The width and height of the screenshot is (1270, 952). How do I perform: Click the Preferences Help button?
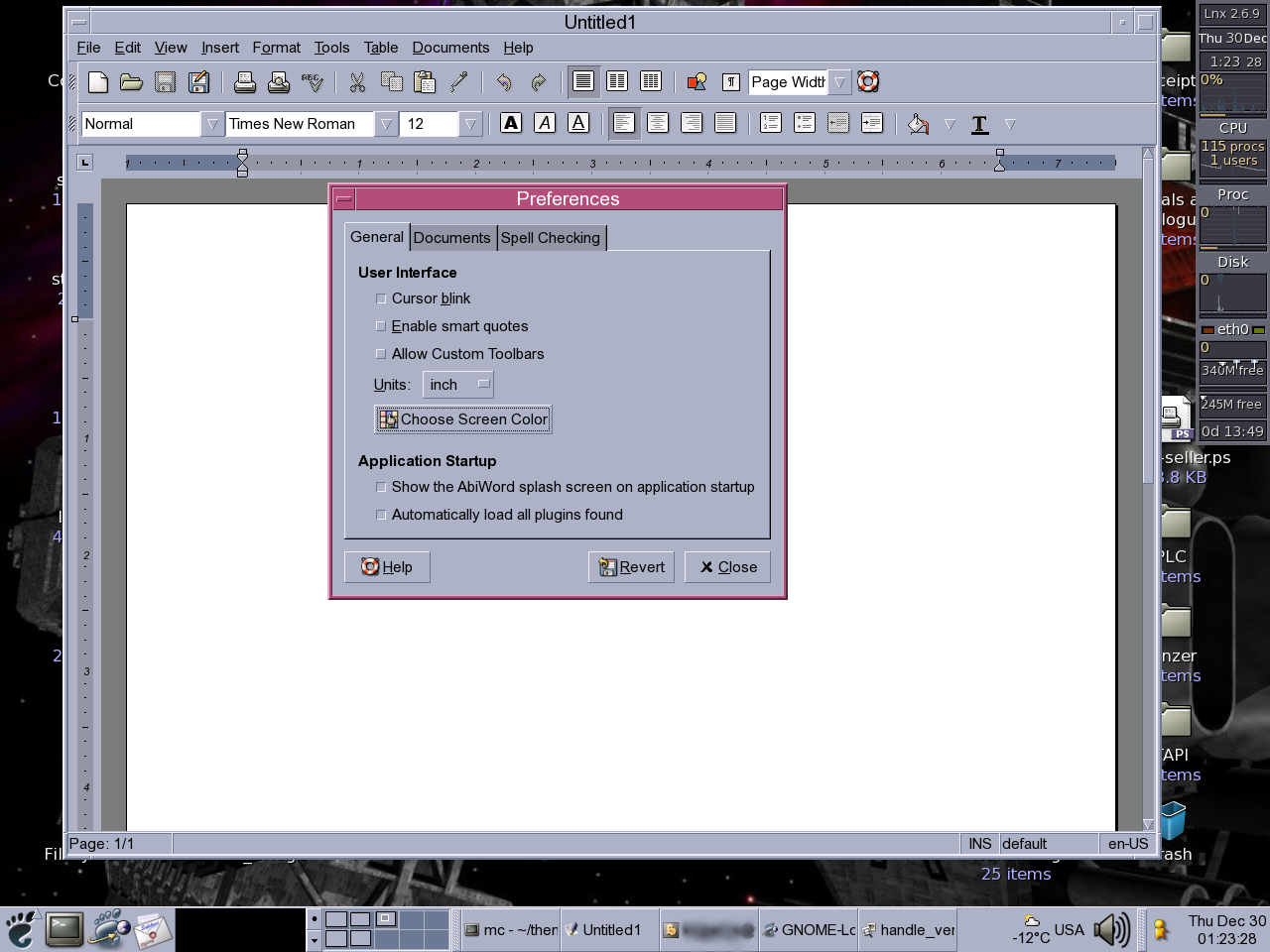pyautogui.click(x=387, y=567)
